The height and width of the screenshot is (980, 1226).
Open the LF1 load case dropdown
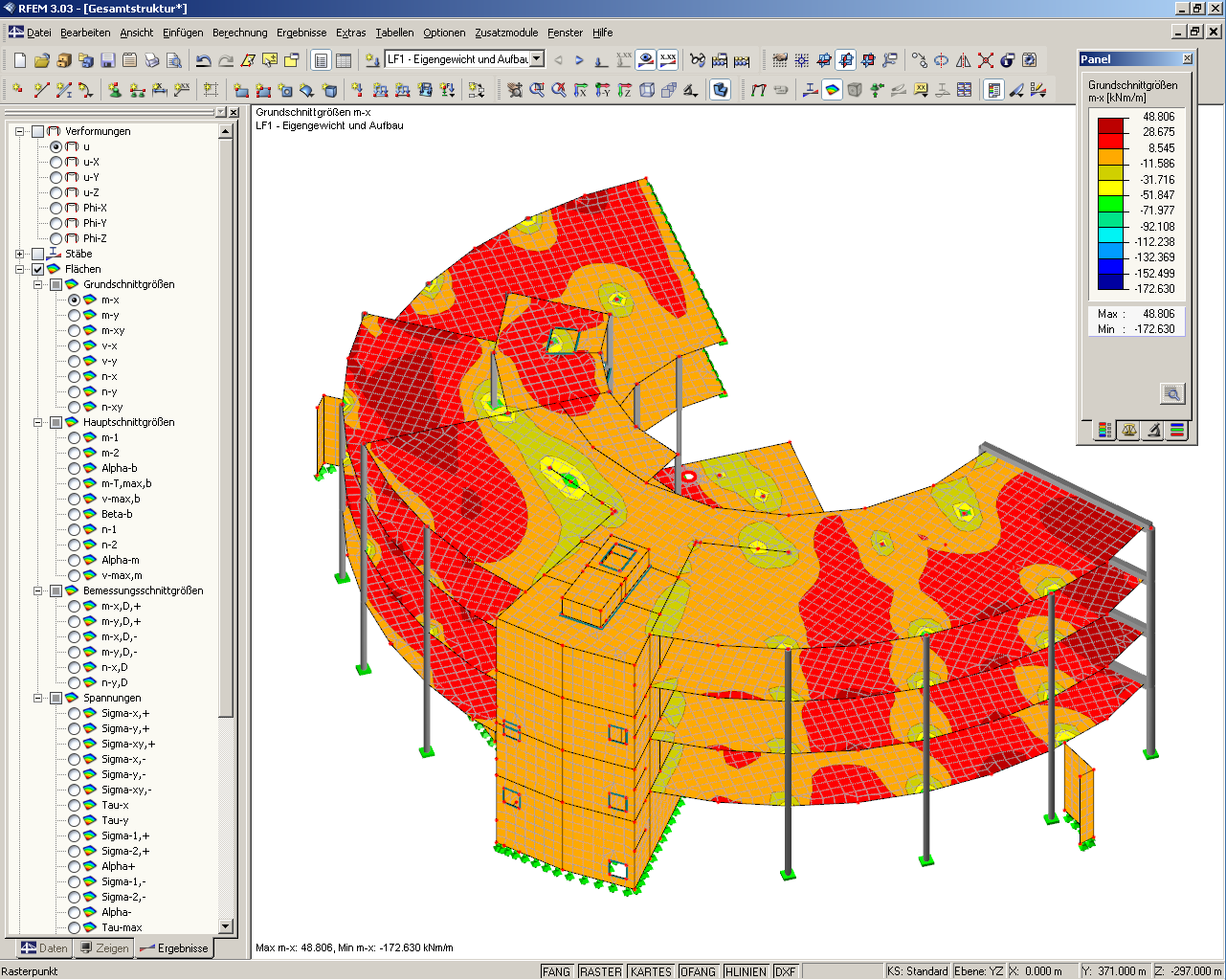tap(537, 57)
